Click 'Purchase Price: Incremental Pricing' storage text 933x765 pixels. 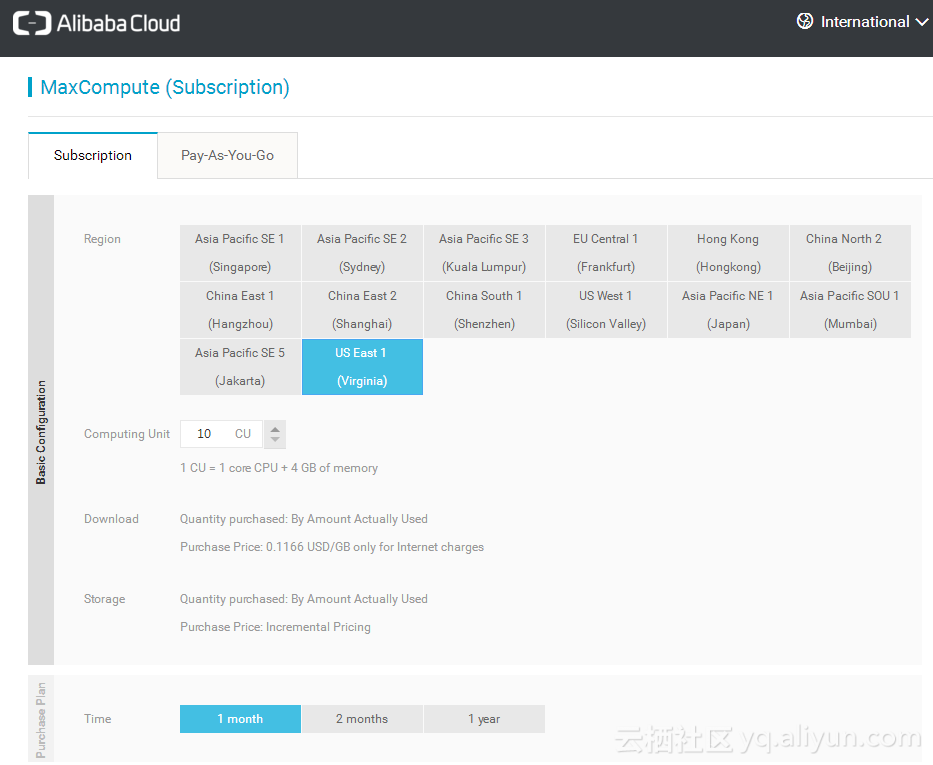[275, 627]
